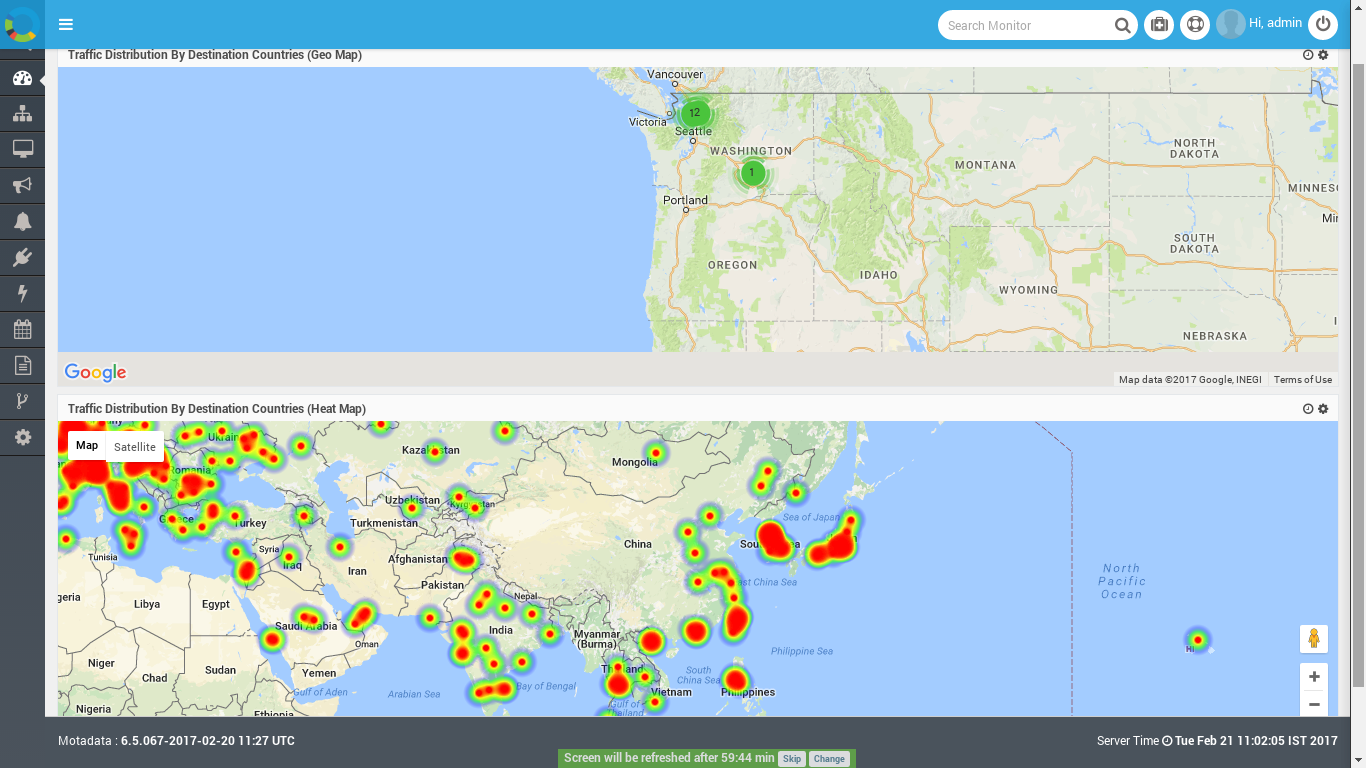The width and height of the screenshot is (1366, 768).
Task: Click the Egypt label on heat map
Action: [216, 604]
